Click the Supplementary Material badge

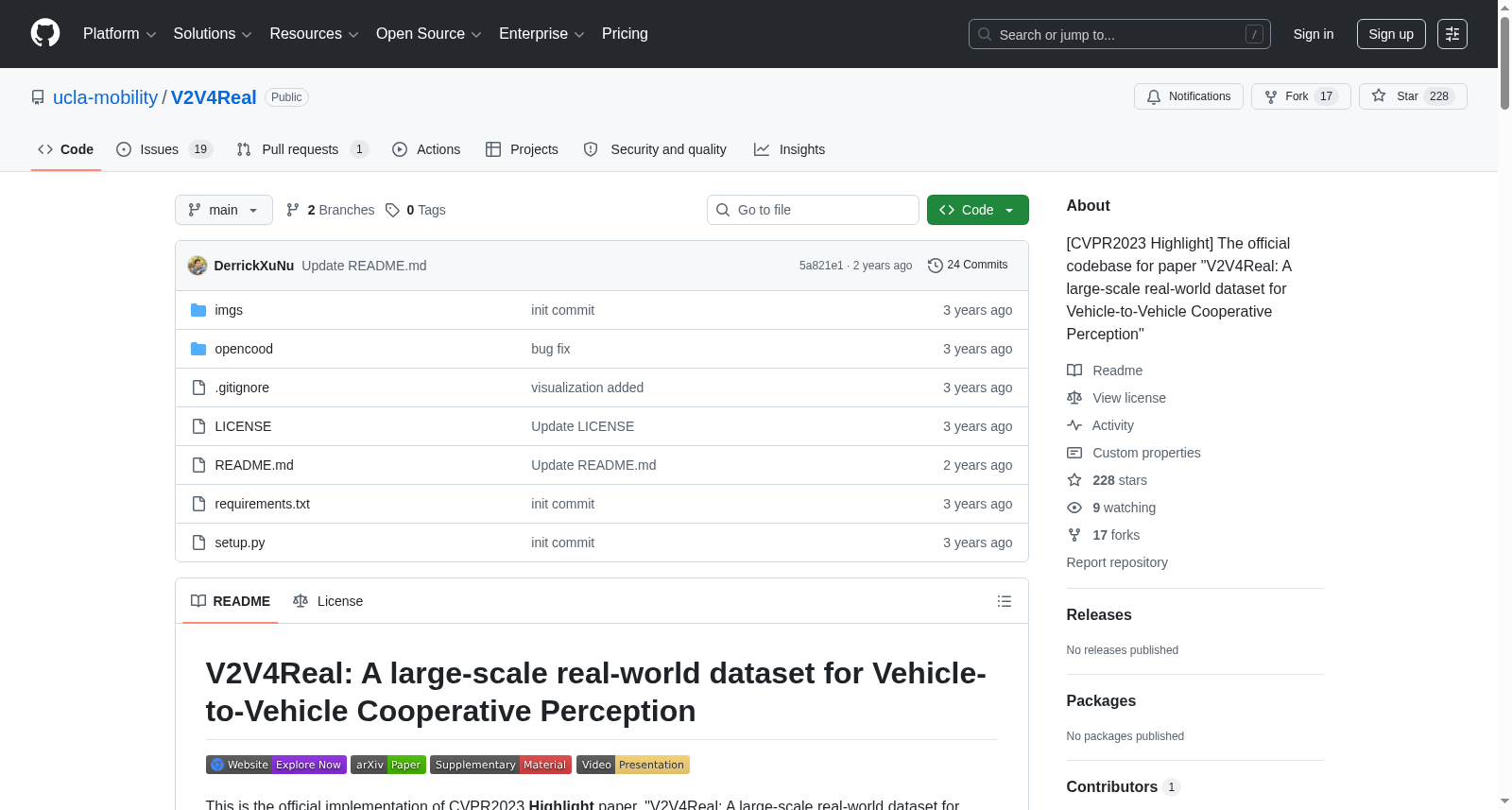tap(501, 765)
